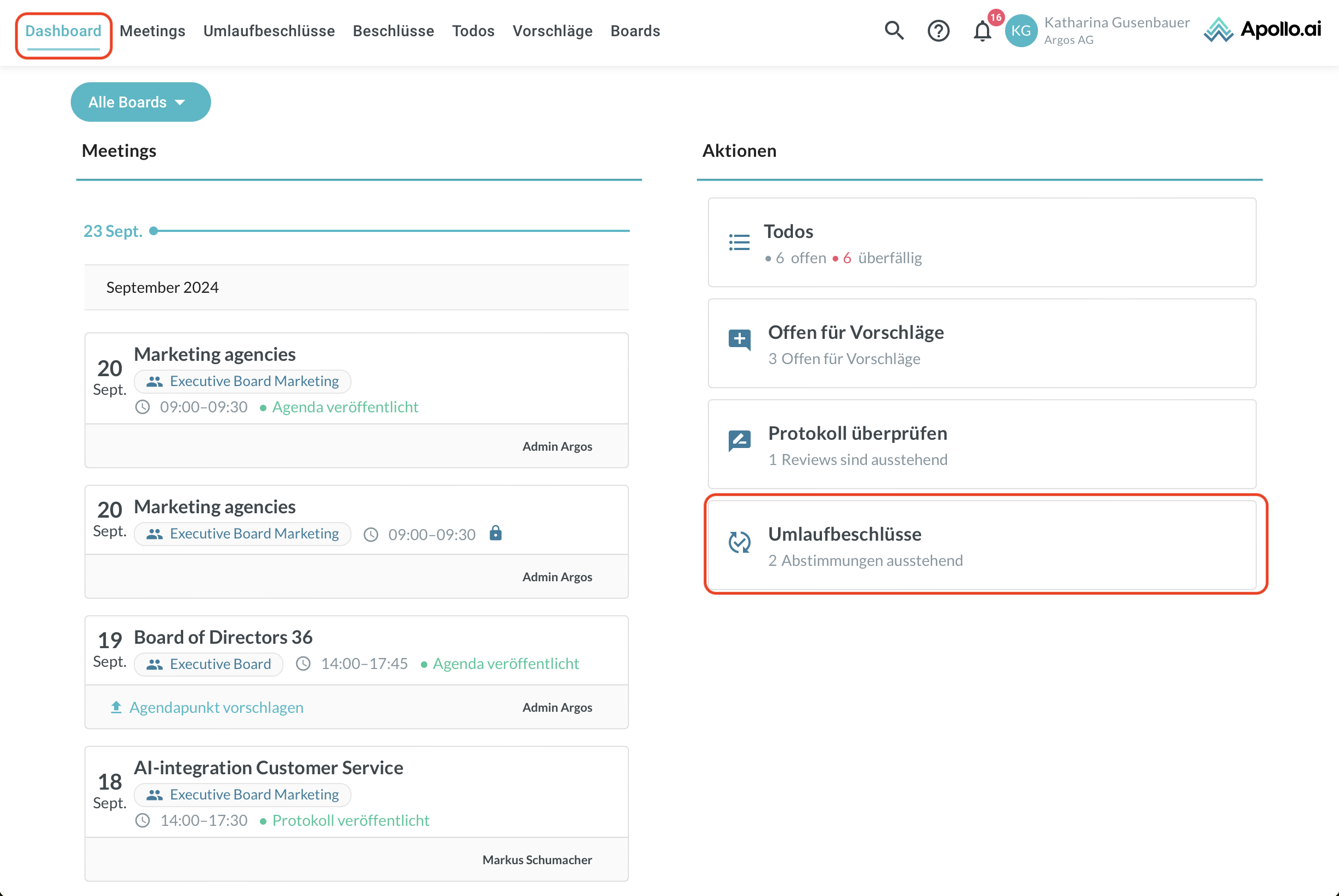Click the search magnifier icon
Viewport: 1339px width, 896px height.
(x=894, y=31)
